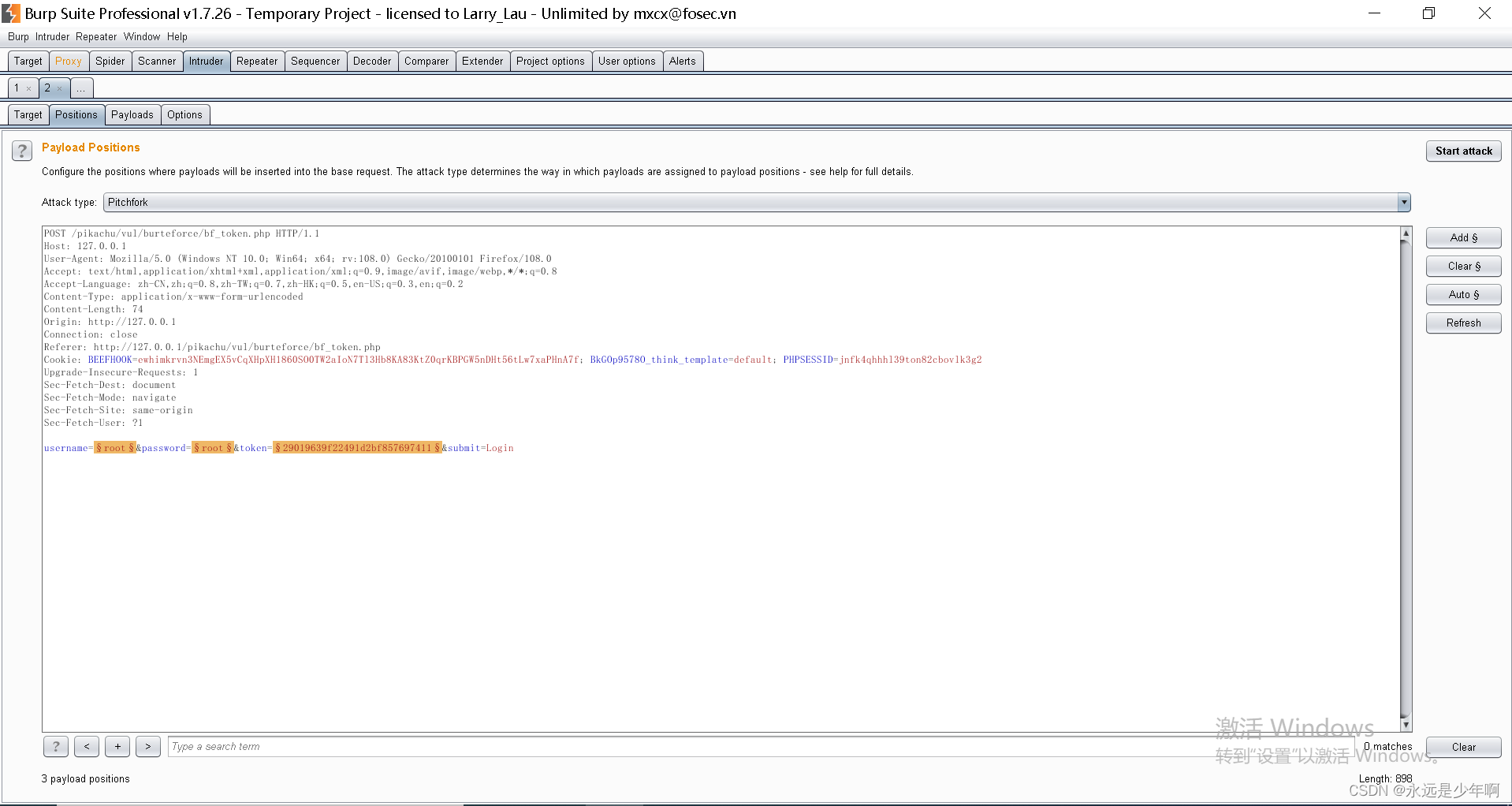Click the '0 matches' search count

[1388, 747]
